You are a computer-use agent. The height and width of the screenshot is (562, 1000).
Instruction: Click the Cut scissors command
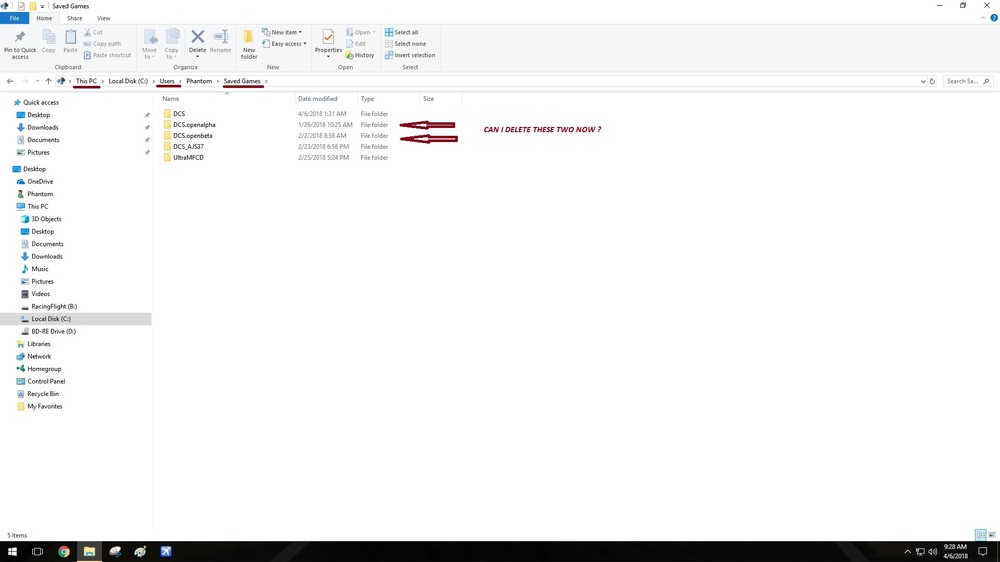point(93,32)
